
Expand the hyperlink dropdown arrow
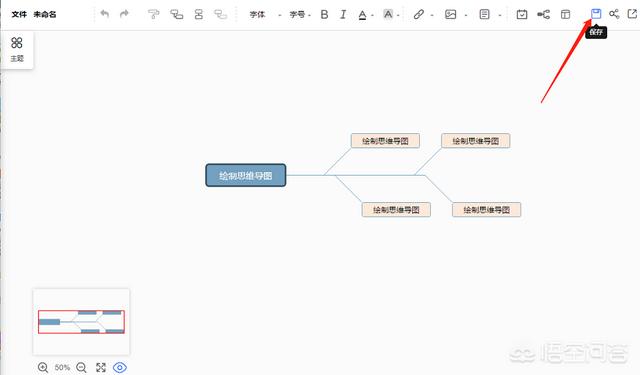click(x=432, y=16)
